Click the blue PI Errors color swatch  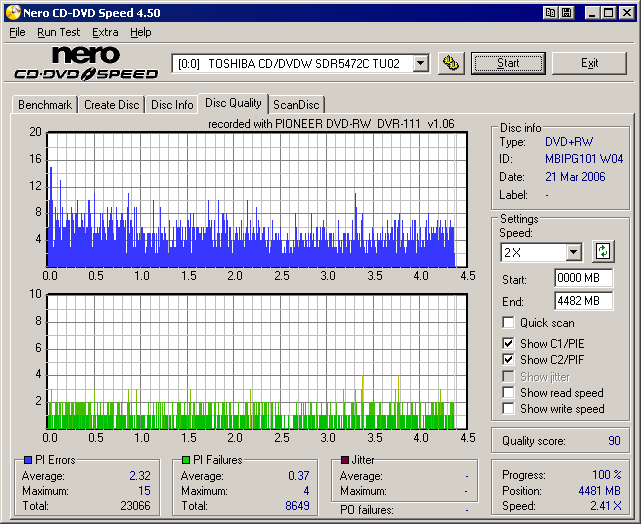point(28,461)
